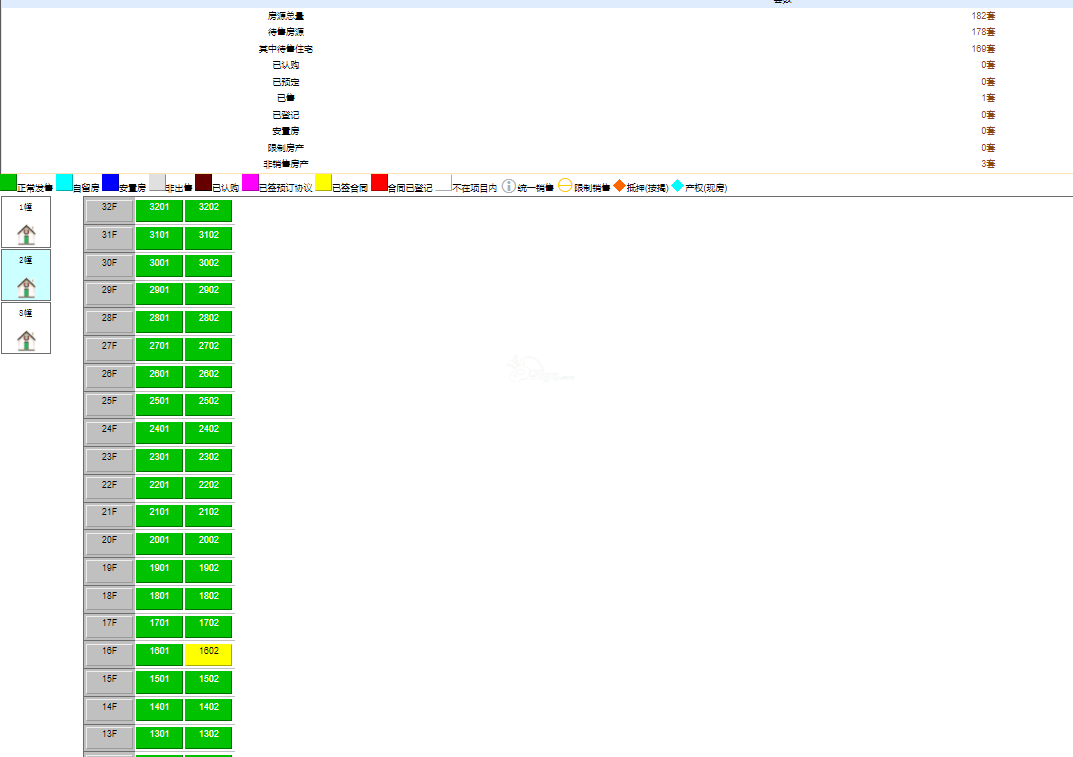
Task: Open unit 2701
Action: click(159, 349)
